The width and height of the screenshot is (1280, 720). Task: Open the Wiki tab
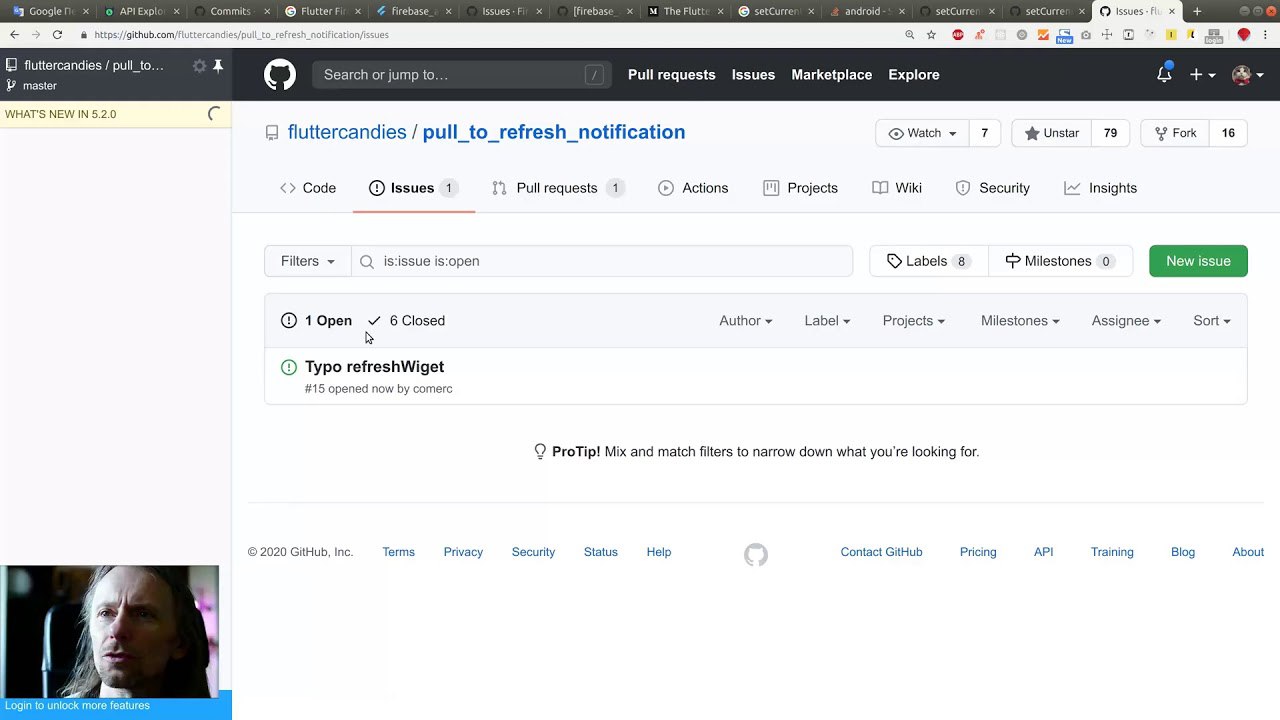pos(897,188)
